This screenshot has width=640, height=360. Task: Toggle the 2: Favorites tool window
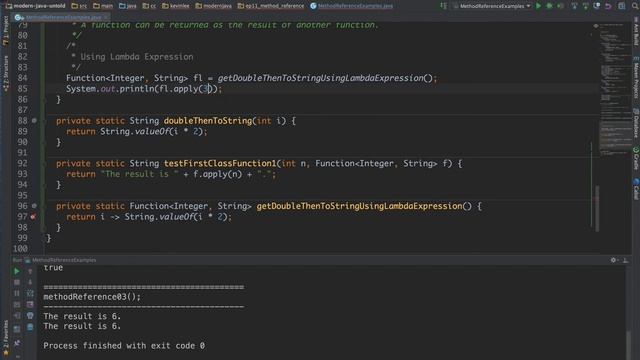pyautogui.click(x=5, y=337)
